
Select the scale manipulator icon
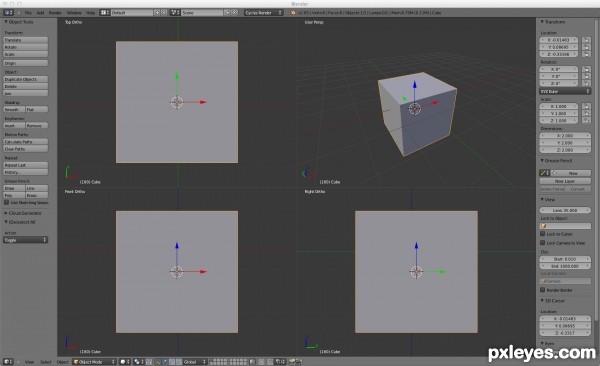coord(178,361)
